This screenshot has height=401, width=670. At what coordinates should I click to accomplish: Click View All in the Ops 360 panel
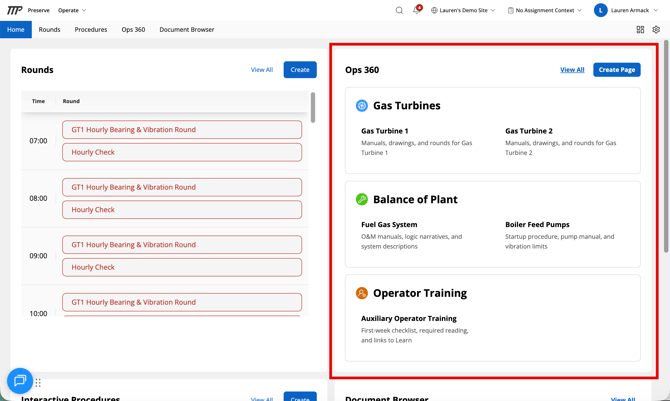point(572,70)
